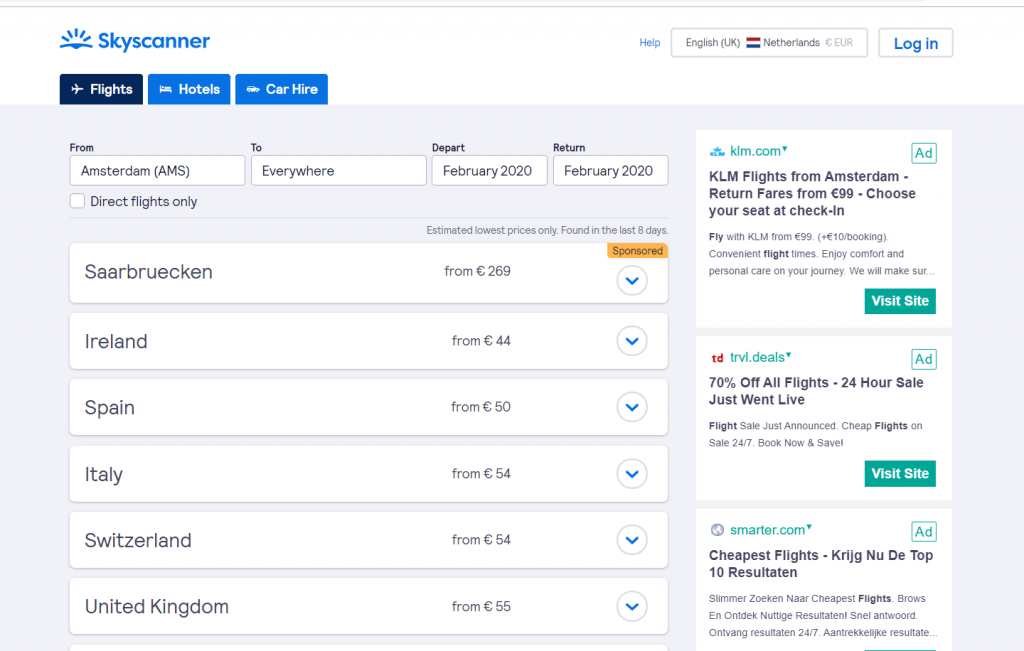Open the Help link
The image size is (1024, 651).
[x=649, y=42]
